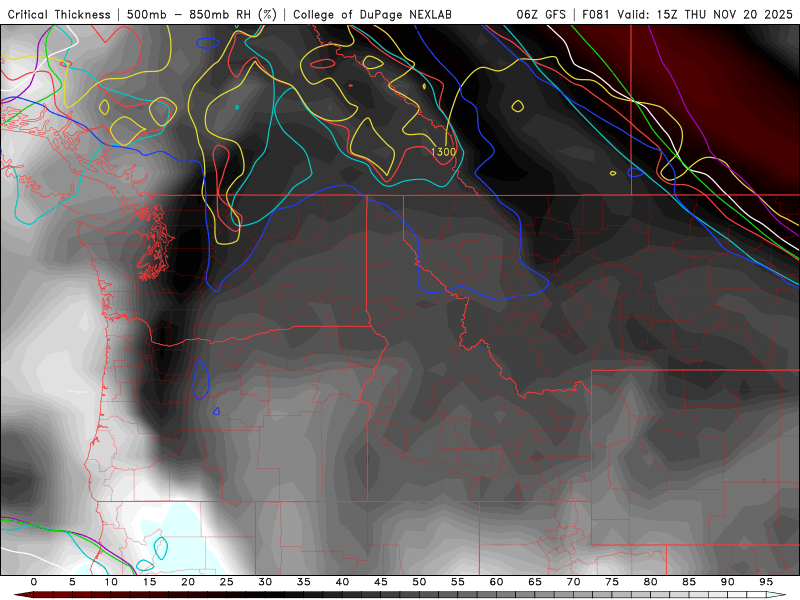Click the 10 tick on RH scale
This screenshot has width=800, height=600.
(111, 582)
